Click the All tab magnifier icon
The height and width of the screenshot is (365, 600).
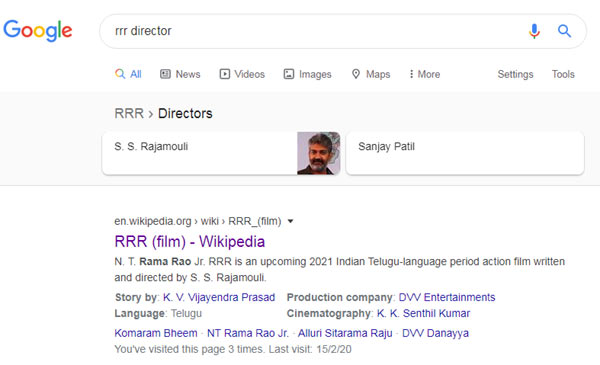pyautogui.click(x=120, y=74)
